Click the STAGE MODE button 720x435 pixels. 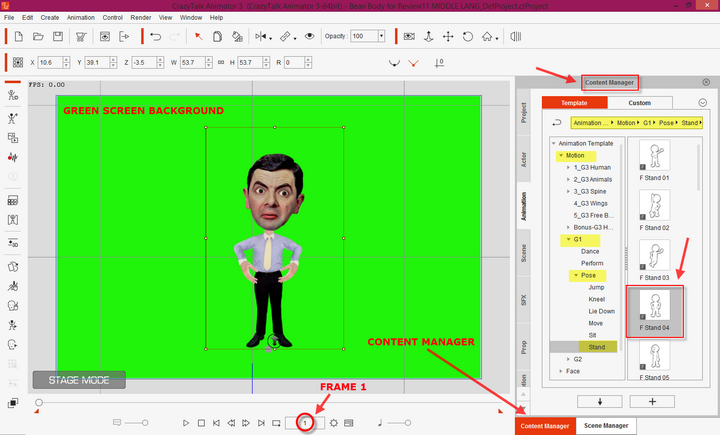click(x=79, y=380)
